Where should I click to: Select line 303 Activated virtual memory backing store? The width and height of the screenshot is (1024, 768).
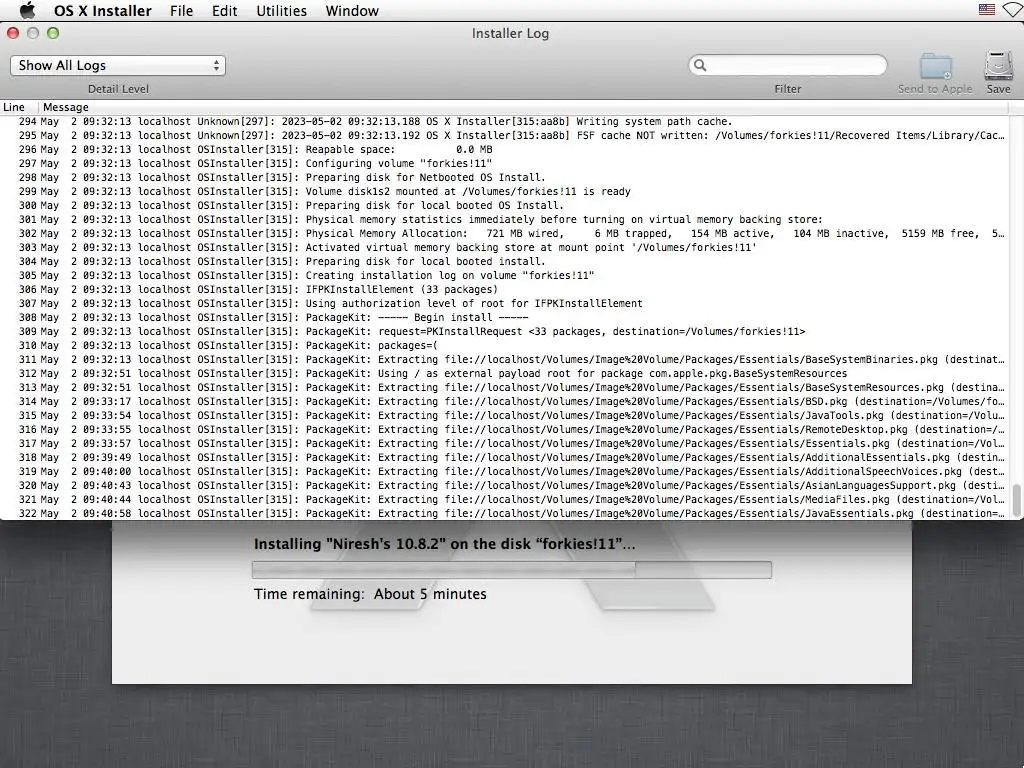(x=504, y=248)
